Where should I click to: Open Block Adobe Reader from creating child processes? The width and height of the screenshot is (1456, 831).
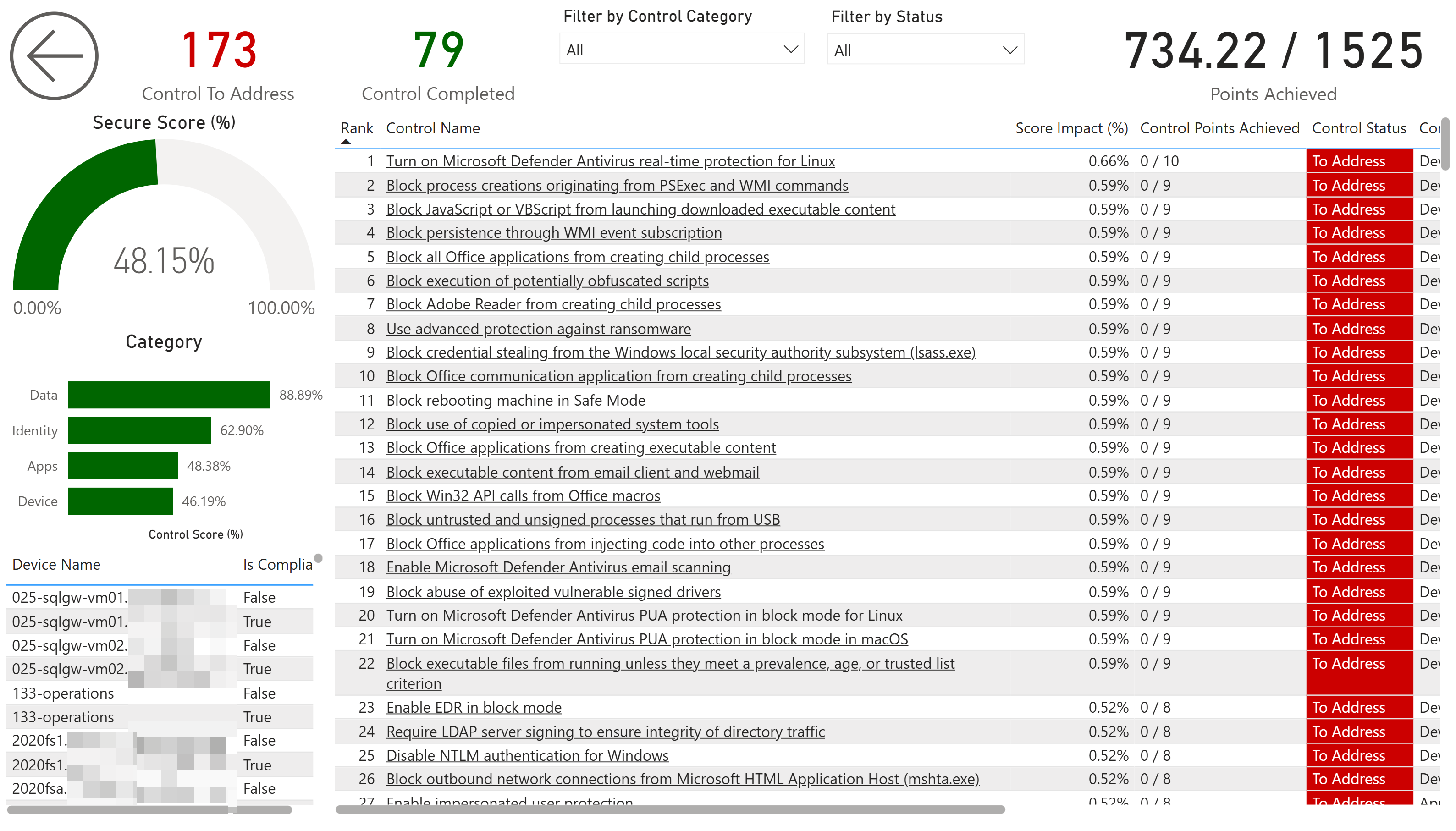tap(553, 304)
